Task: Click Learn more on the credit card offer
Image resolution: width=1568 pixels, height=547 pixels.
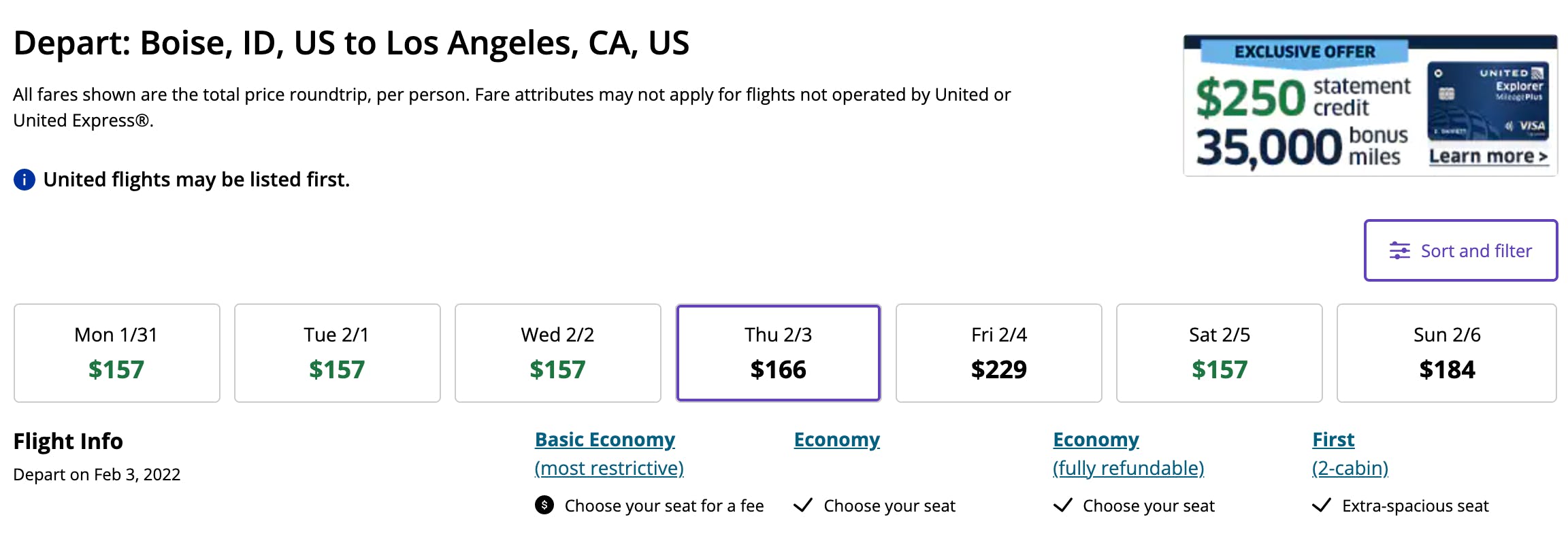Action: tap(1488, 156)
